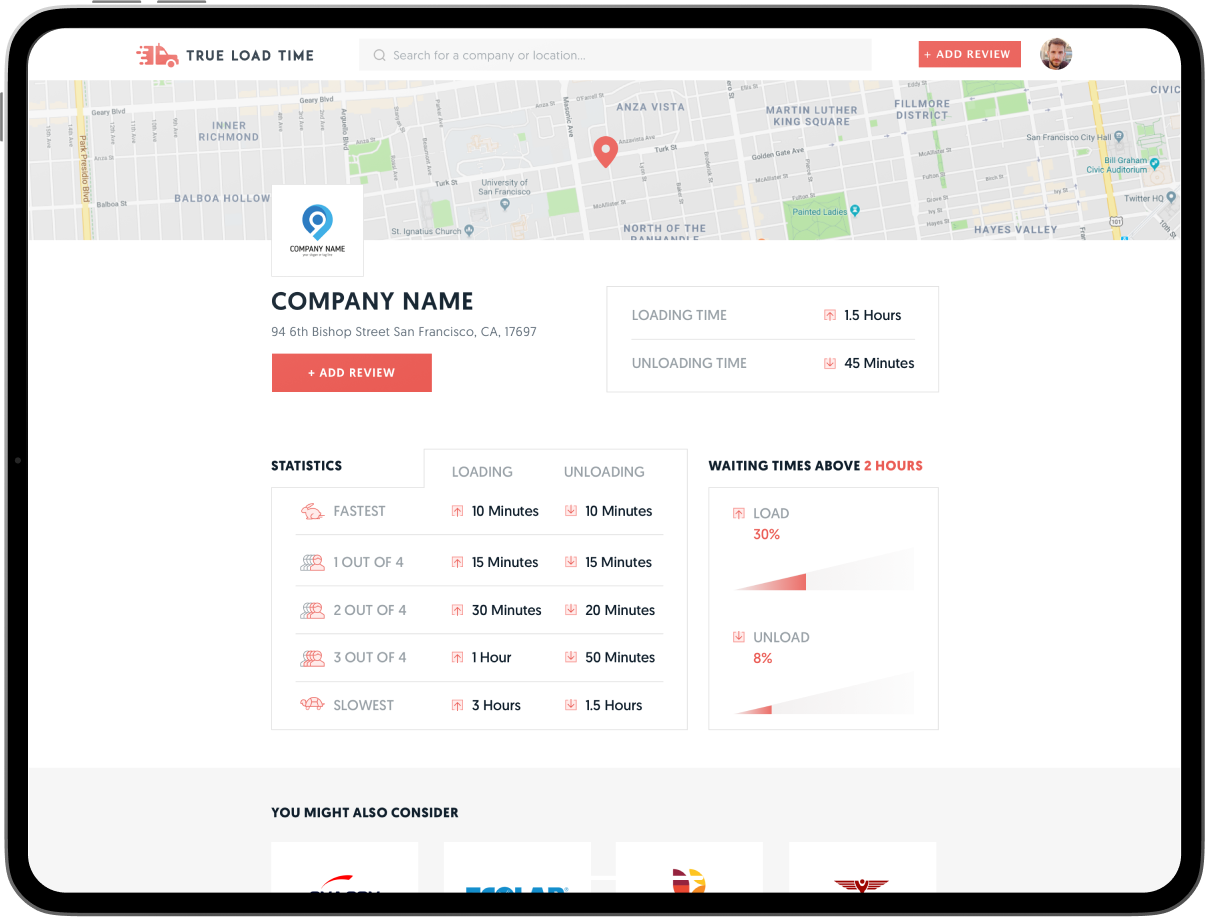Type in the company or location search field
This screenshot has height=917, width=1205.
coord(620,56)
